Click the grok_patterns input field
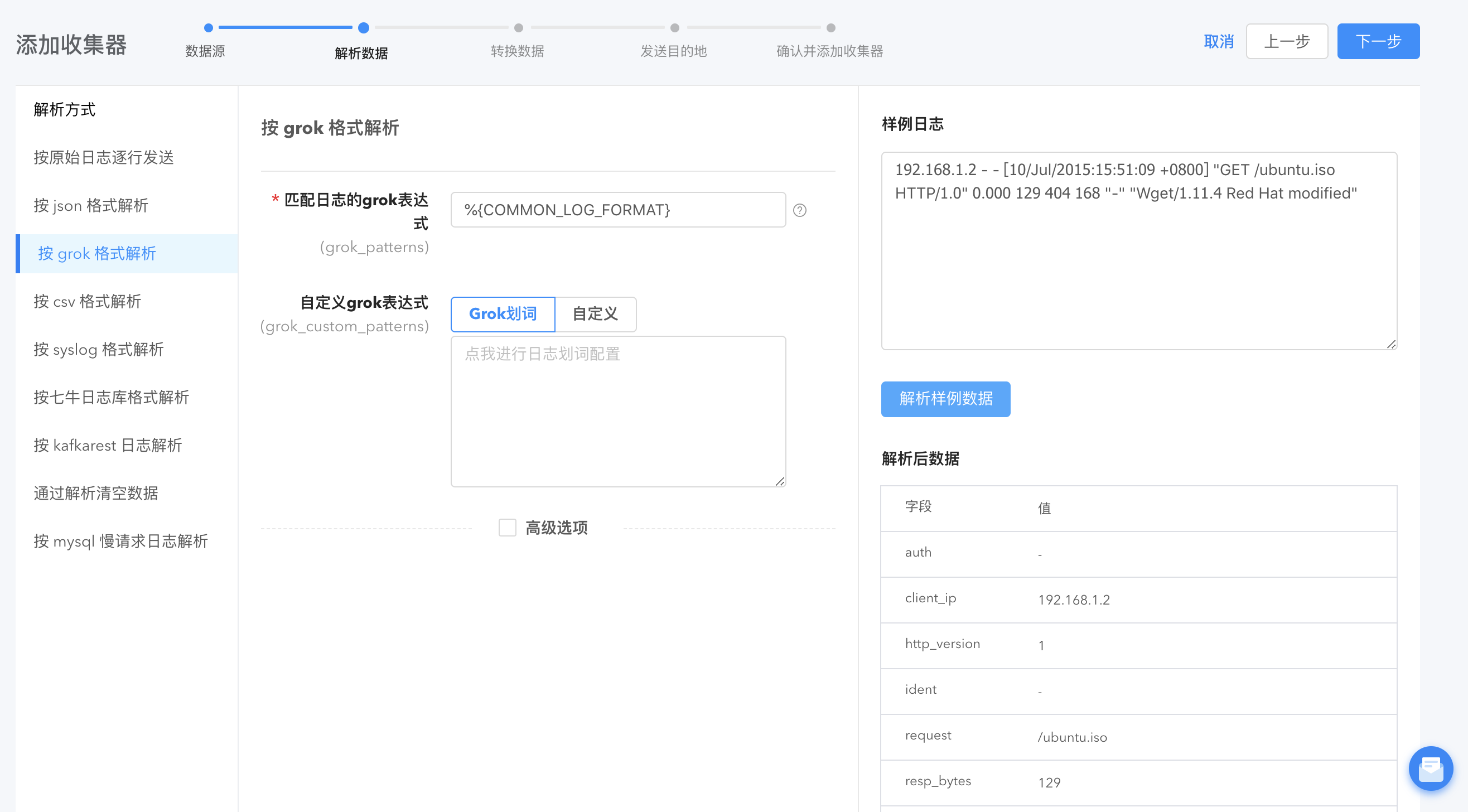 (618, 210)
